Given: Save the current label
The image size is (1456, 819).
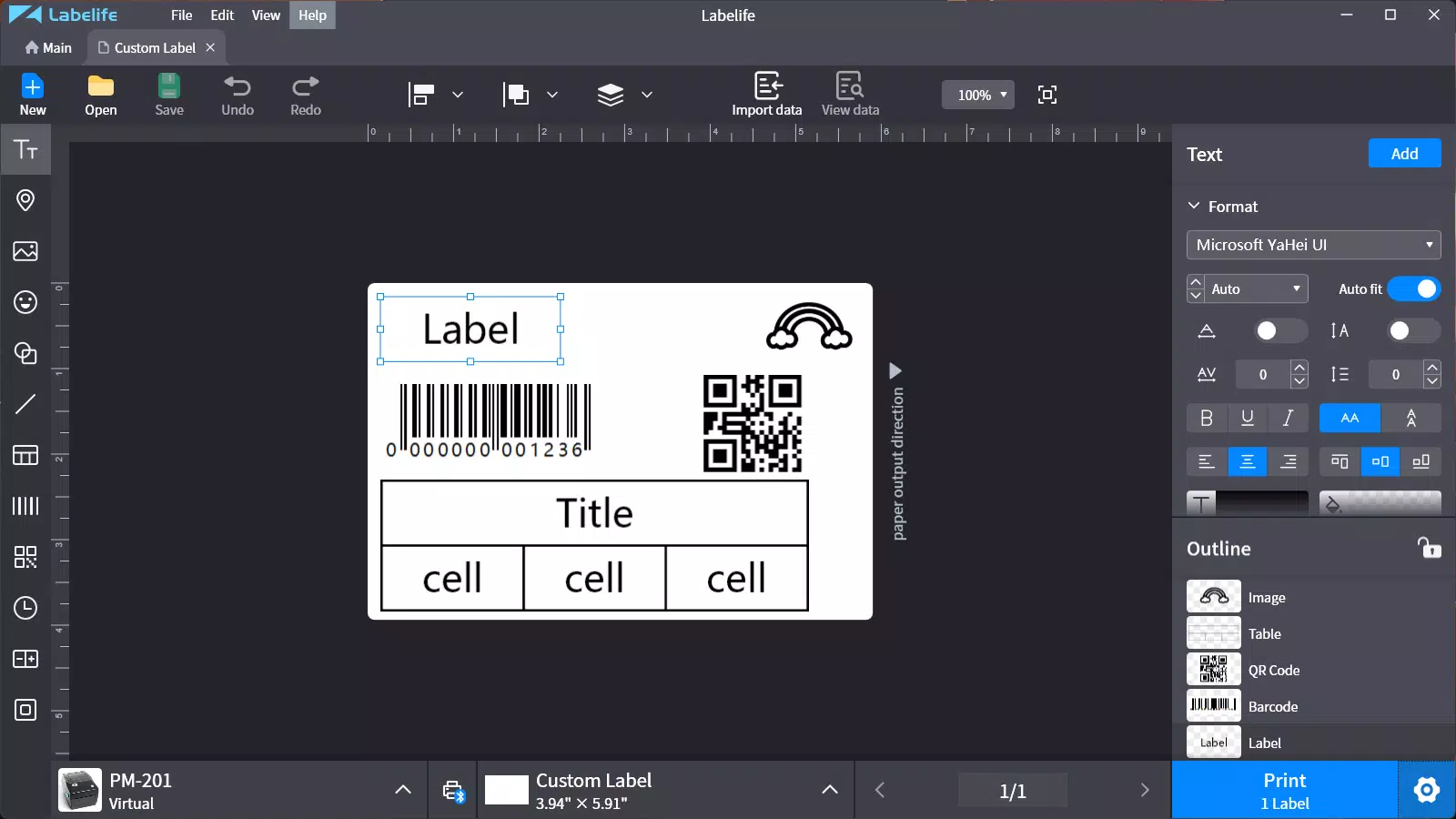Looking at the screenshot, I should click(169, 95).
